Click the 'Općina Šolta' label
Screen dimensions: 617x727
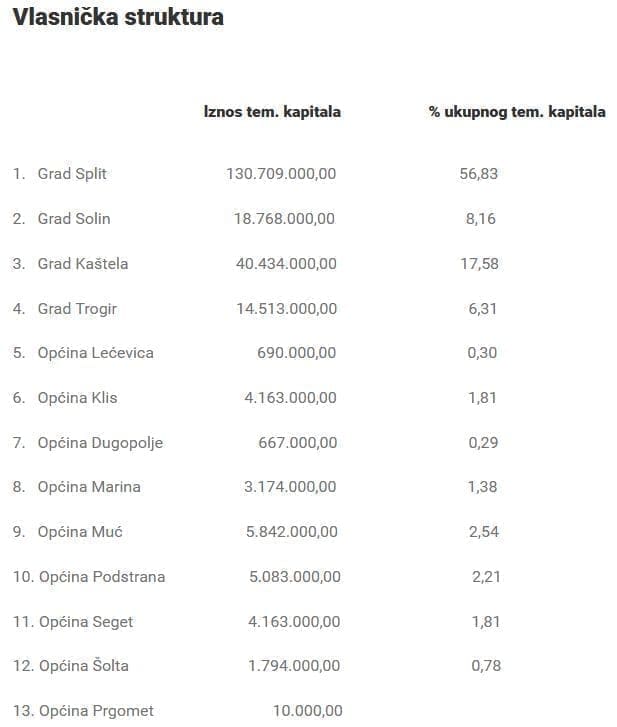(x=83, y=666)
